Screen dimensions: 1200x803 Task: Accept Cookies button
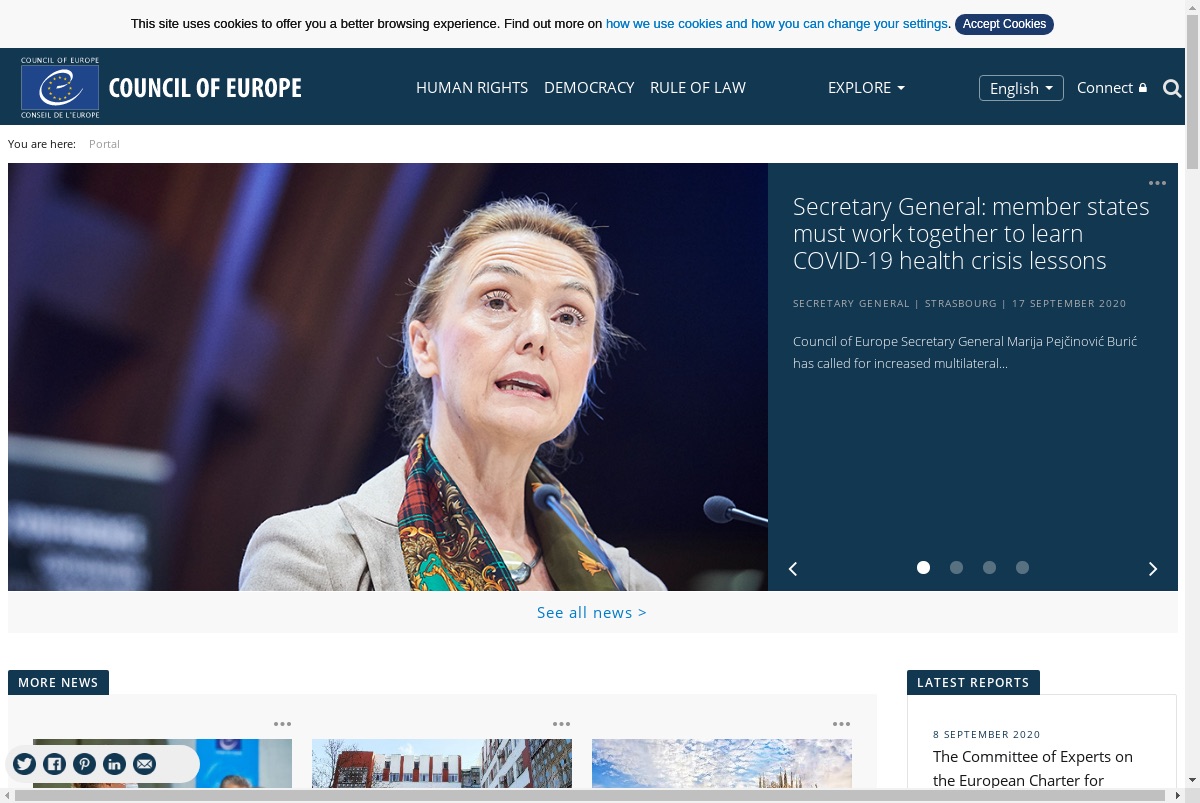(x=1004, y=24)
